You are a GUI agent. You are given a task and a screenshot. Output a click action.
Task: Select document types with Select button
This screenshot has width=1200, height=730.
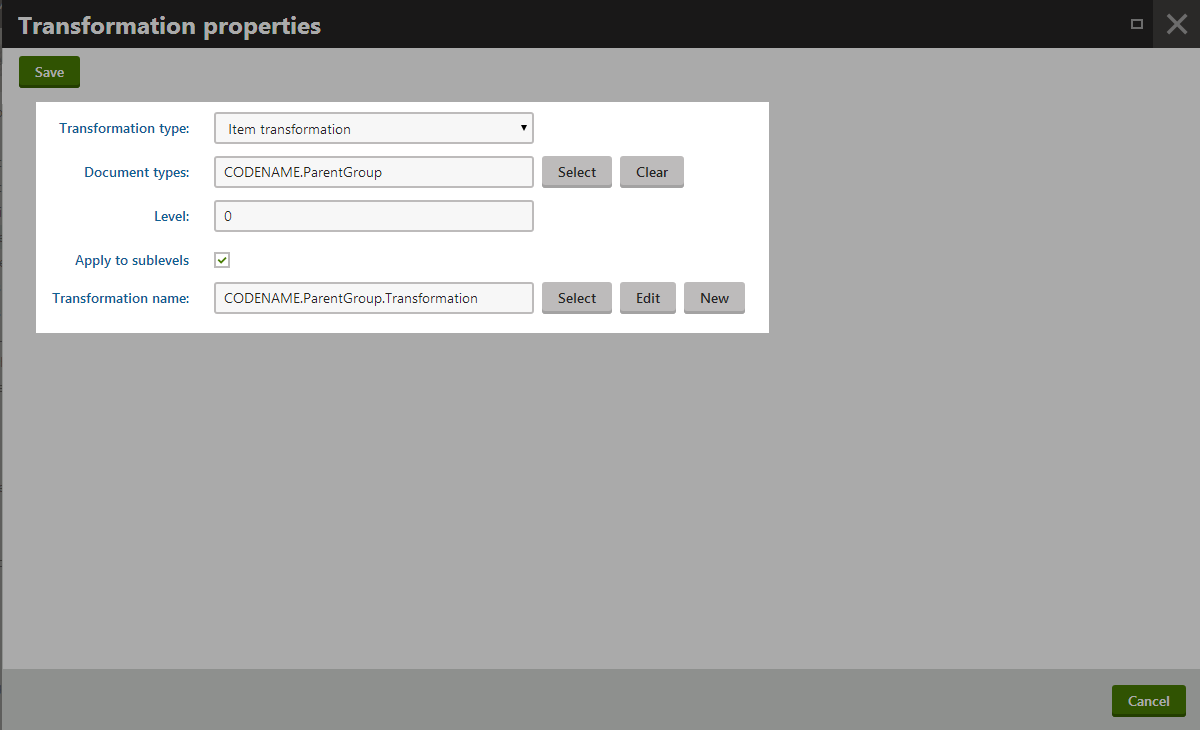577,172
